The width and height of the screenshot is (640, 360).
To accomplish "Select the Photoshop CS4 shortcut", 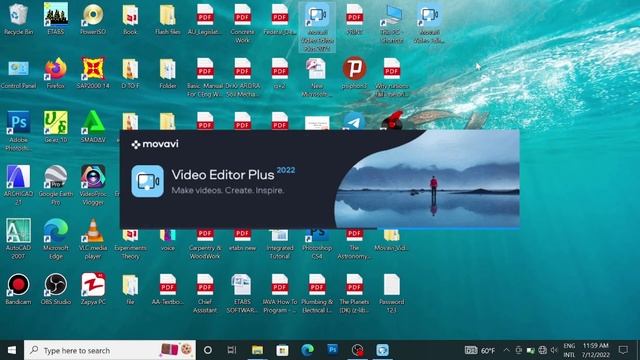I will pos(317,244).
